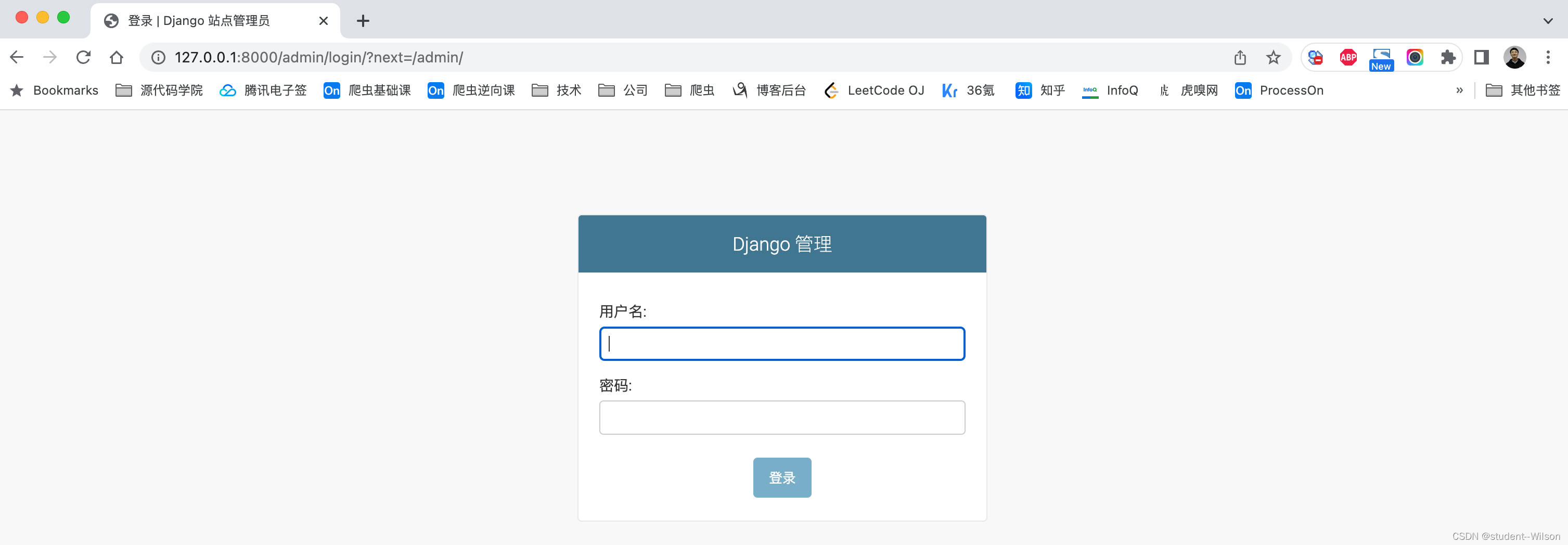Reload the Django login page
The width and height of the screenshot is (1568, 545).
83,57
